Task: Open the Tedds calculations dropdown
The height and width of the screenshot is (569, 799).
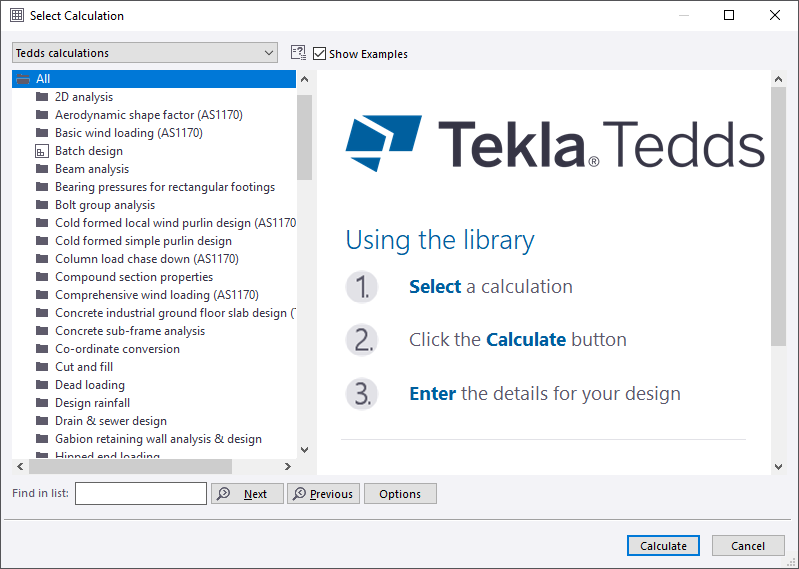Action: (145, 53)
